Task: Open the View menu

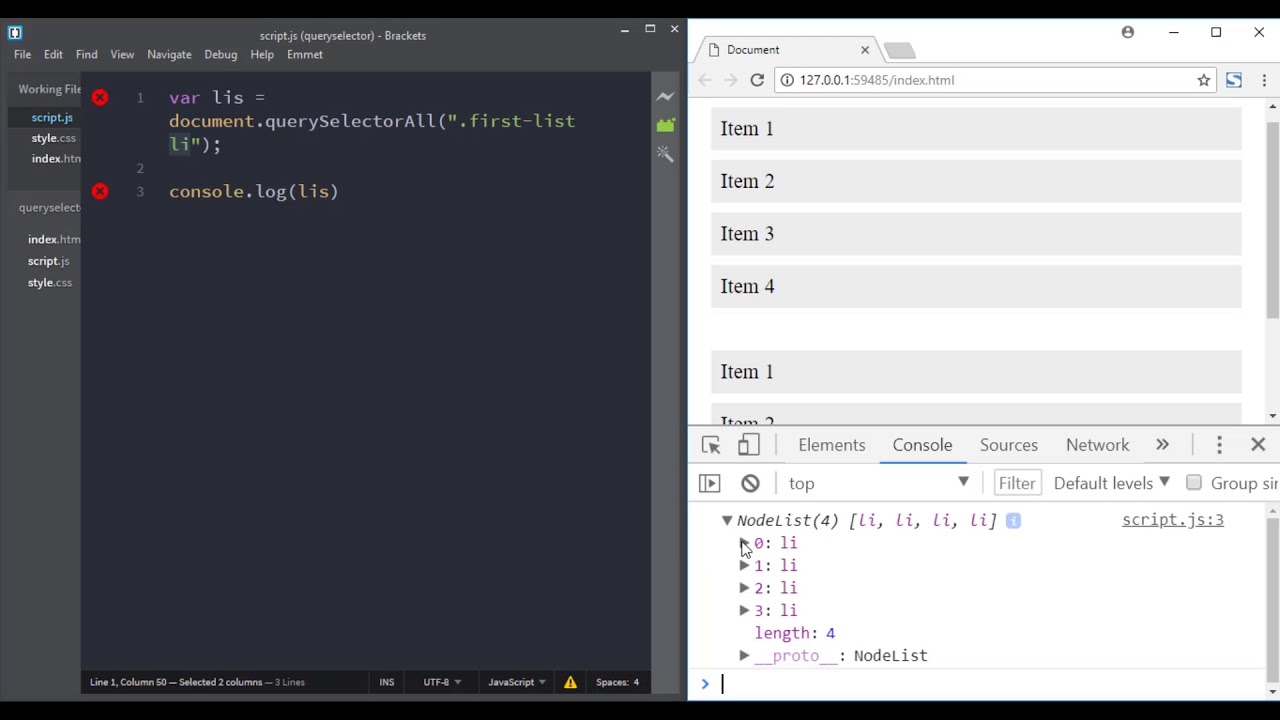Action: click(122, 55)
